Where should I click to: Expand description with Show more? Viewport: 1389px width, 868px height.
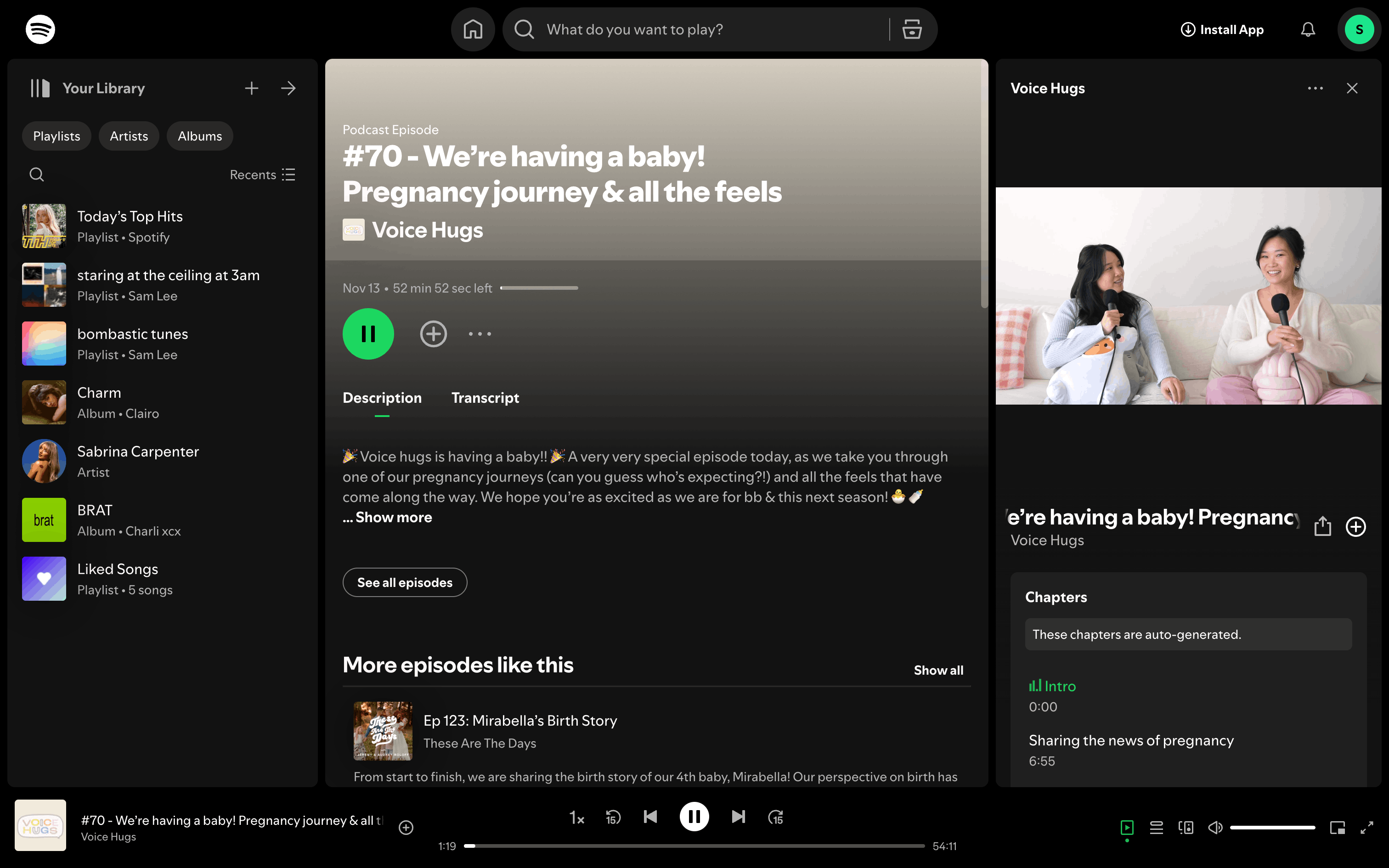click(x=393, y=517)
